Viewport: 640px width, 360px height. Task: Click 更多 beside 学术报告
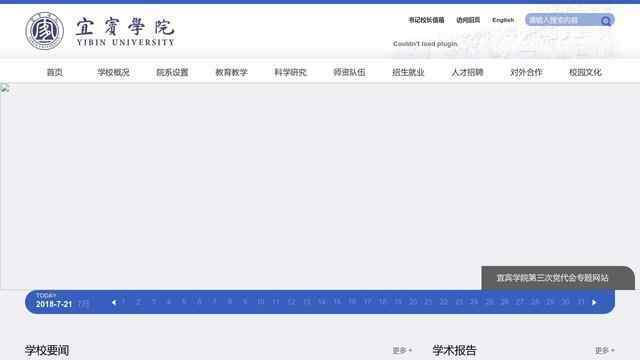[604, 350]
